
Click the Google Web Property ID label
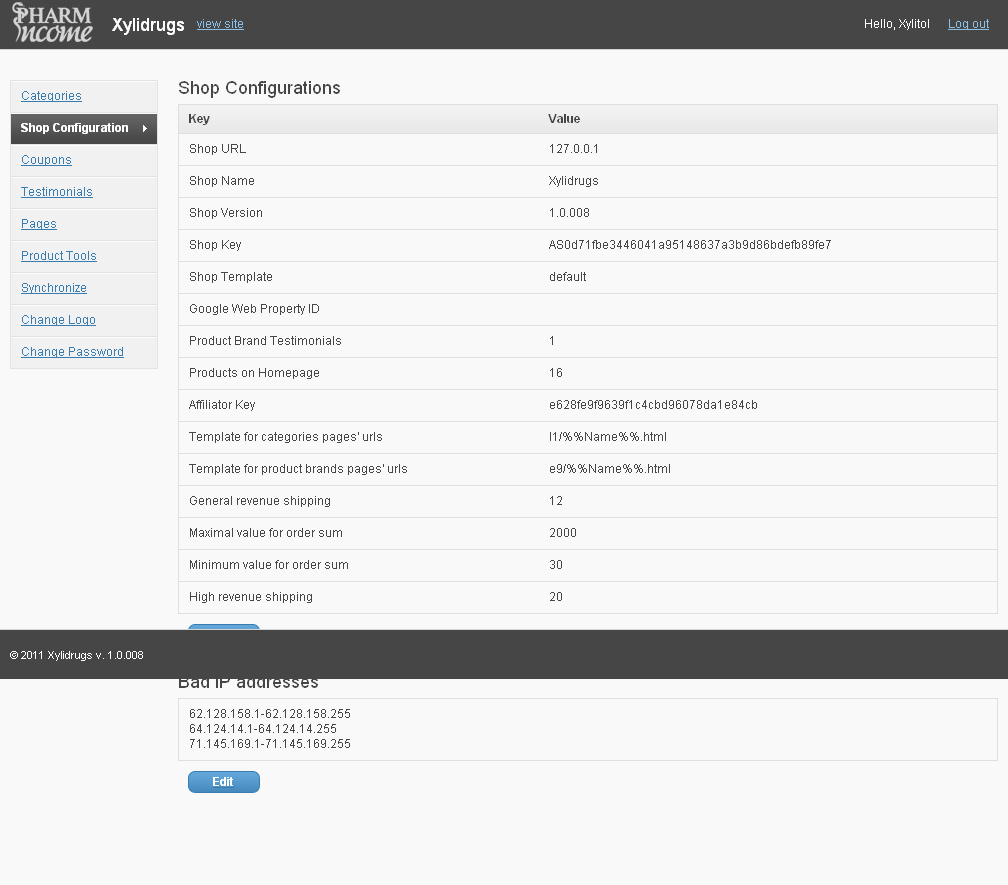tap(254, 309)
